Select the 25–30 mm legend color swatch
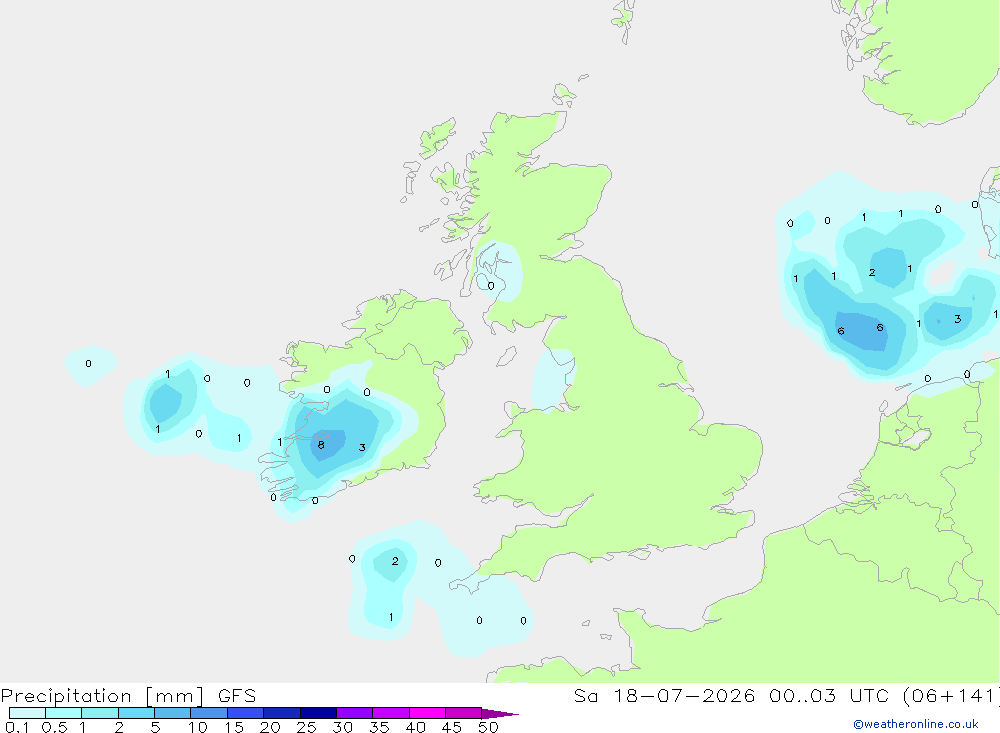The image size is (1000, 733). point(318,713)
